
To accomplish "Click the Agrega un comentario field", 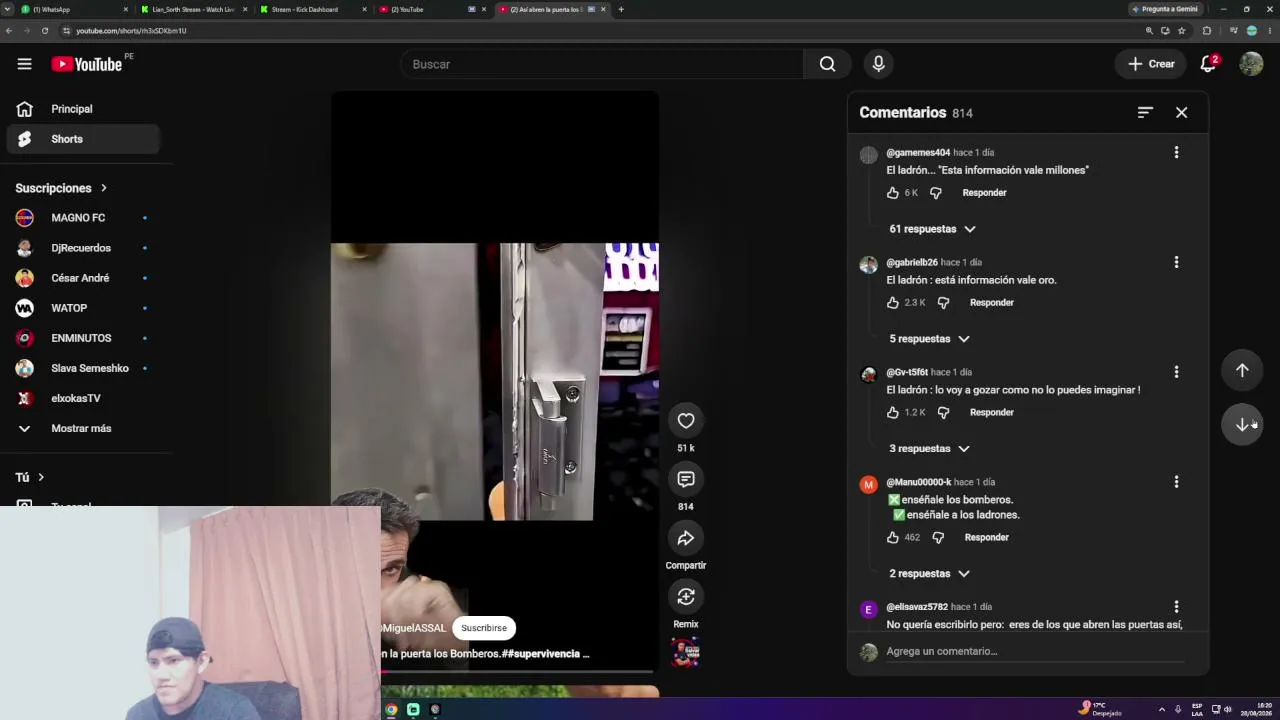I will (x=1035, y=652).
